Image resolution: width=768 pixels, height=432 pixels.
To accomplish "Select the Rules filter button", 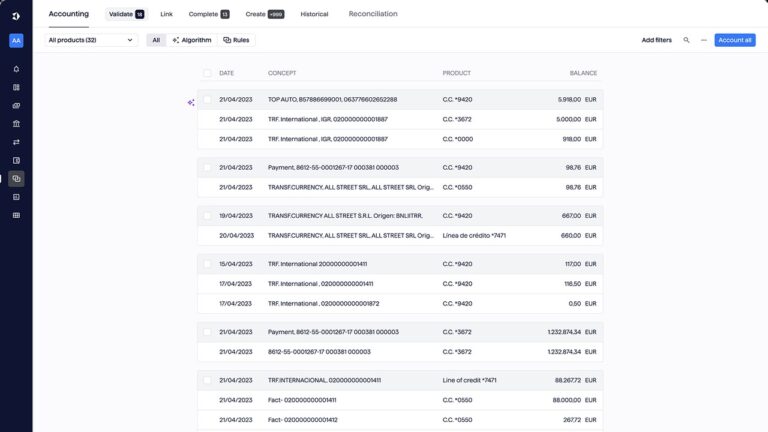I will (236, 40).
